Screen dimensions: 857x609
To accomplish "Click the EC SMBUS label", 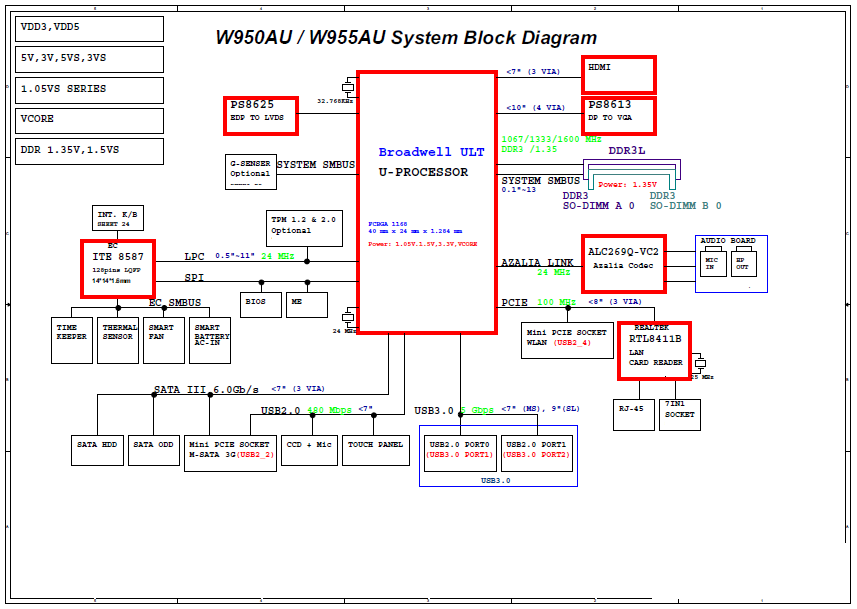I will [x=175, y=302].
